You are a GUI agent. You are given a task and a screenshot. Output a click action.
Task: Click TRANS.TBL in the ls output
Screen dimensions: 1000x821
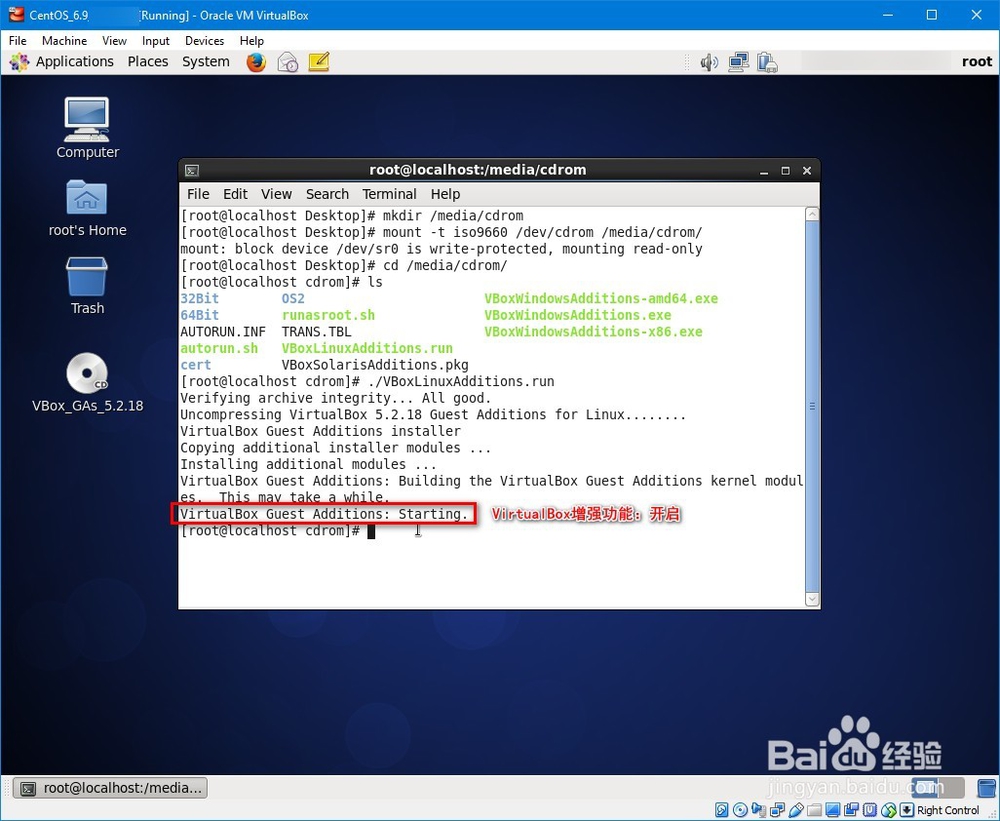point(316,332)
